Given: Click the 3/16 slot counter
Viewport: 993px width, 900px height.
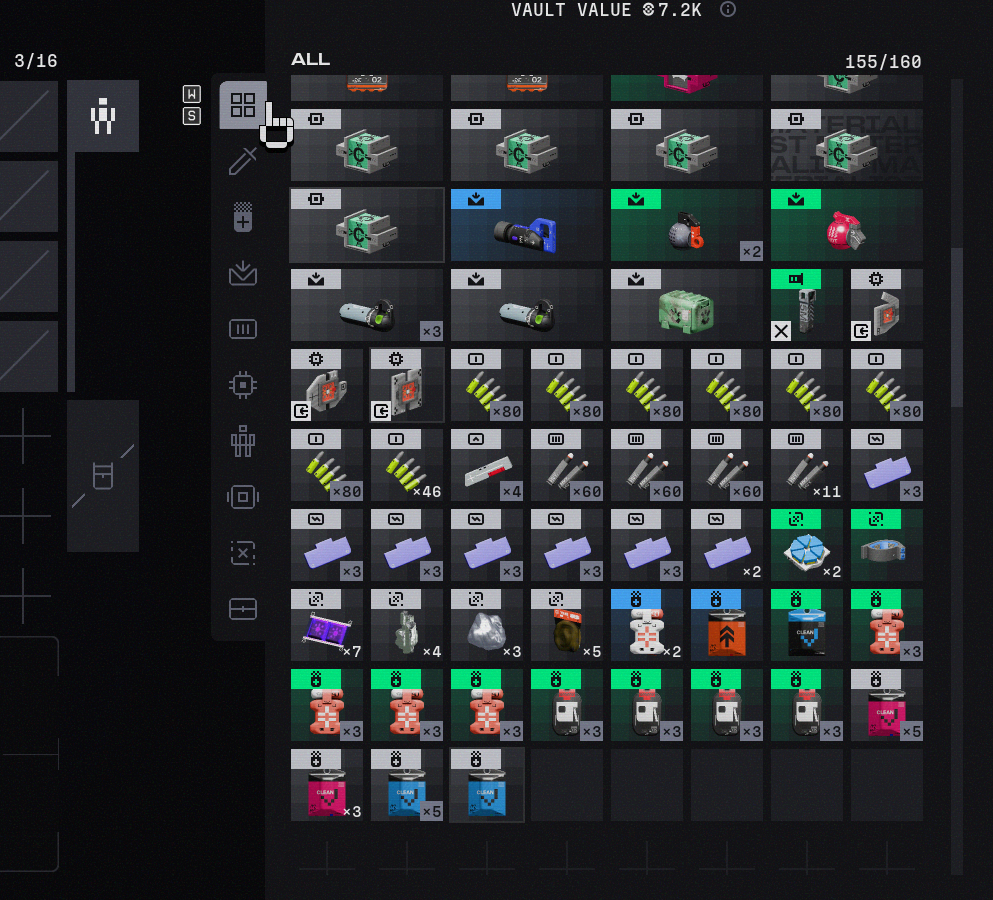Looking at the screenshot, I should coord(35,61).
